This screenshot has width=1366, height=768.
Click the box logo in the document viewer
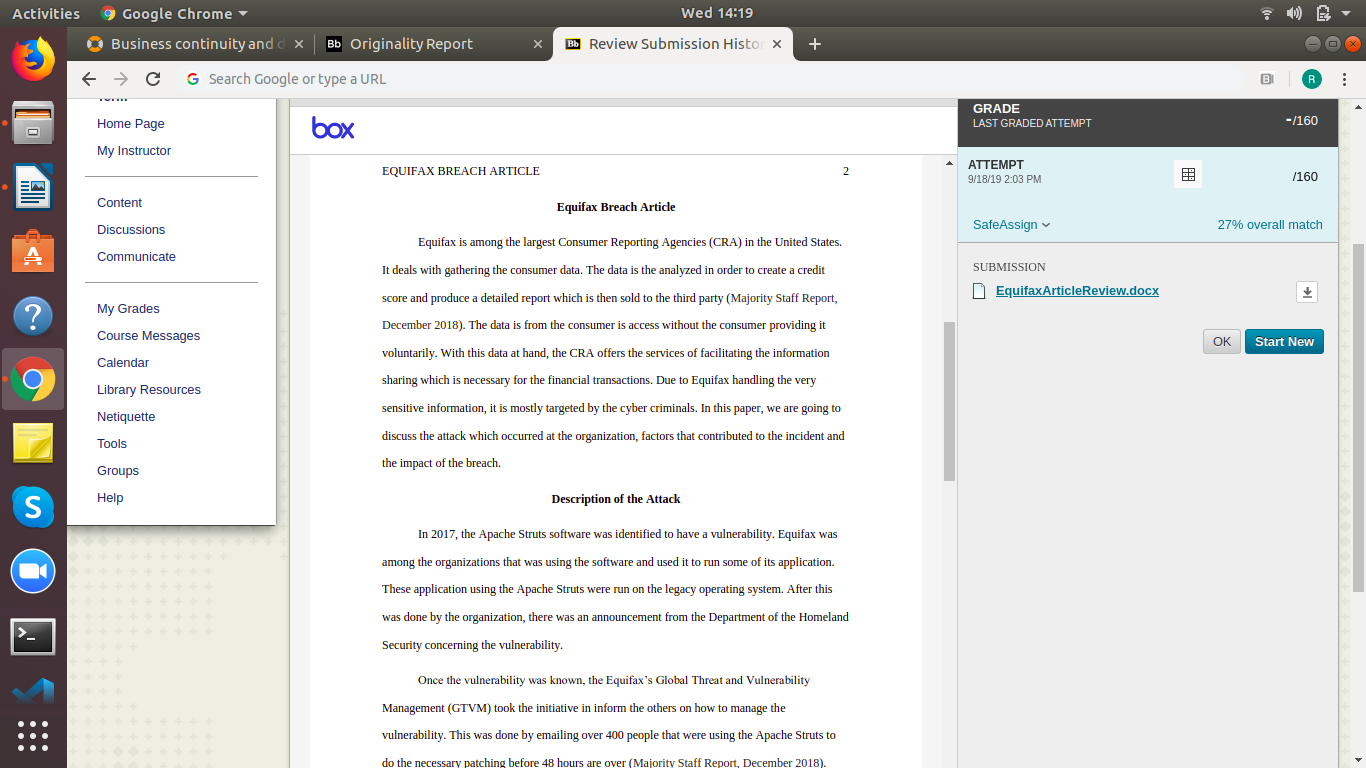(x=333, y=128)
